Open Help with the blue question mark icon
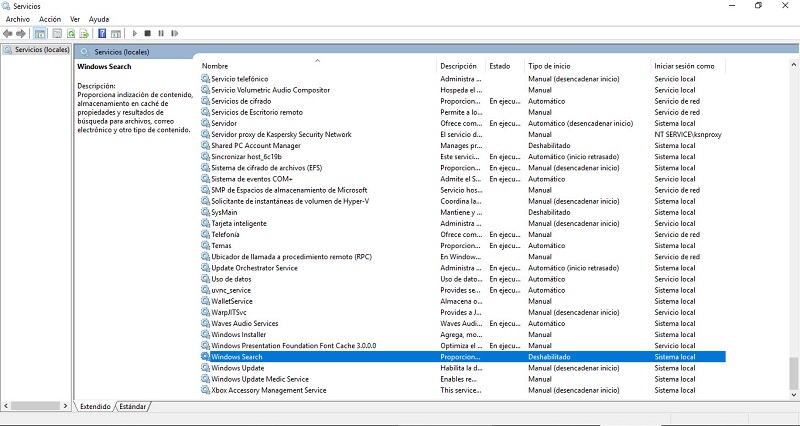This screenshot has height=426, width=800. click(x=102, y=34)
